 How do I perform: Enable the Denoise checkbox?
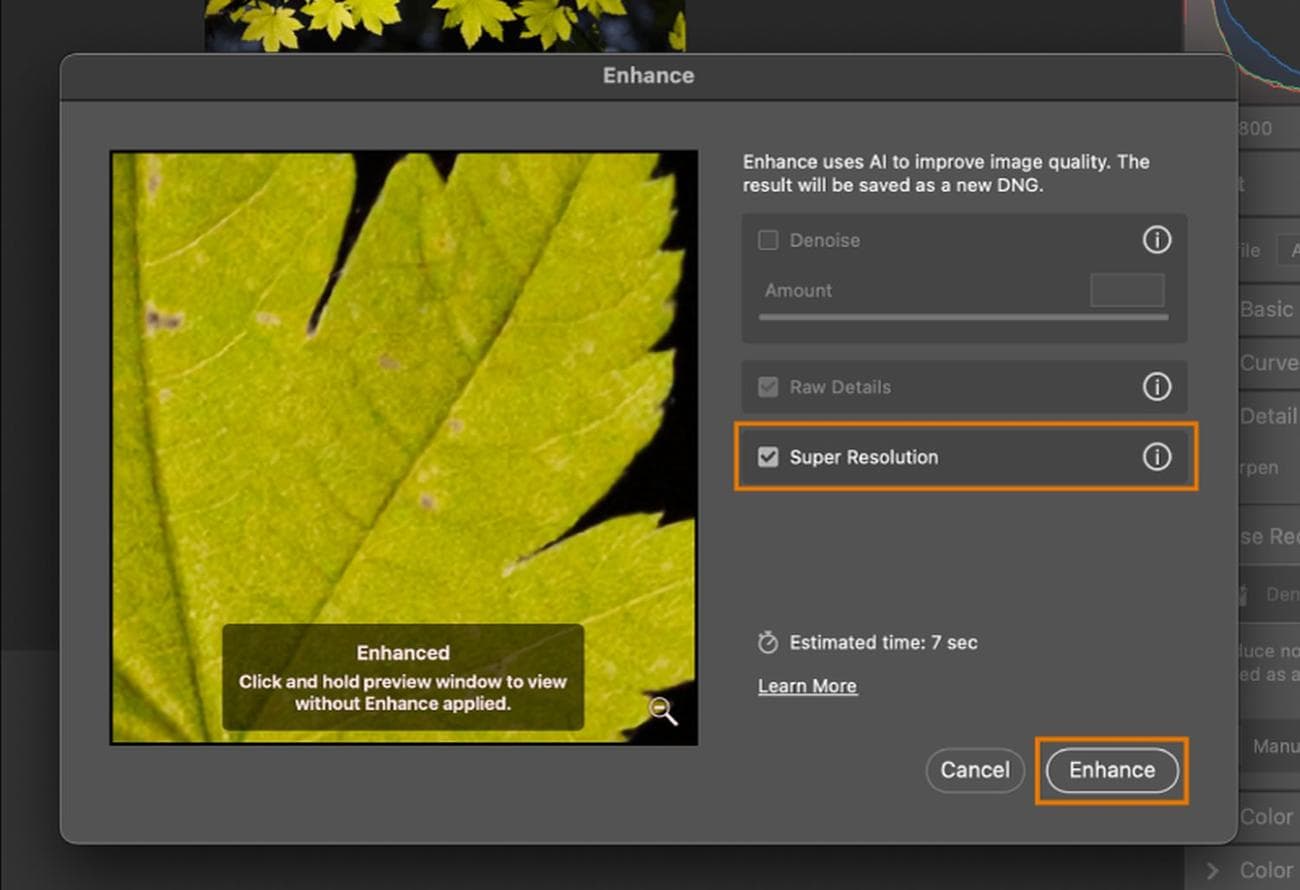(x=768, y=240)
